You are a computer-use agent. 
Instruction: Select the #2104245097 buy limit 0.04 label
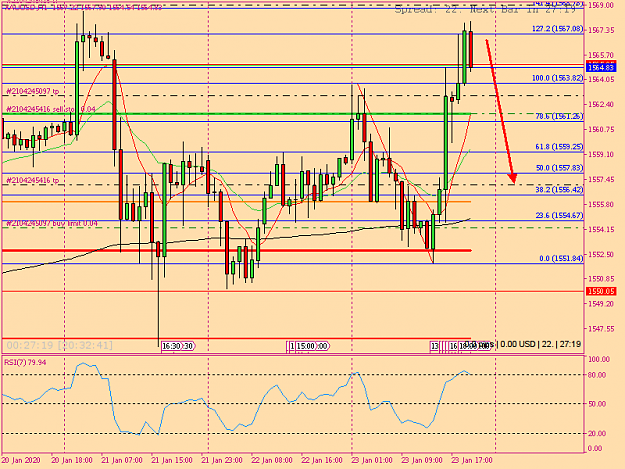(x=51, y=223)
